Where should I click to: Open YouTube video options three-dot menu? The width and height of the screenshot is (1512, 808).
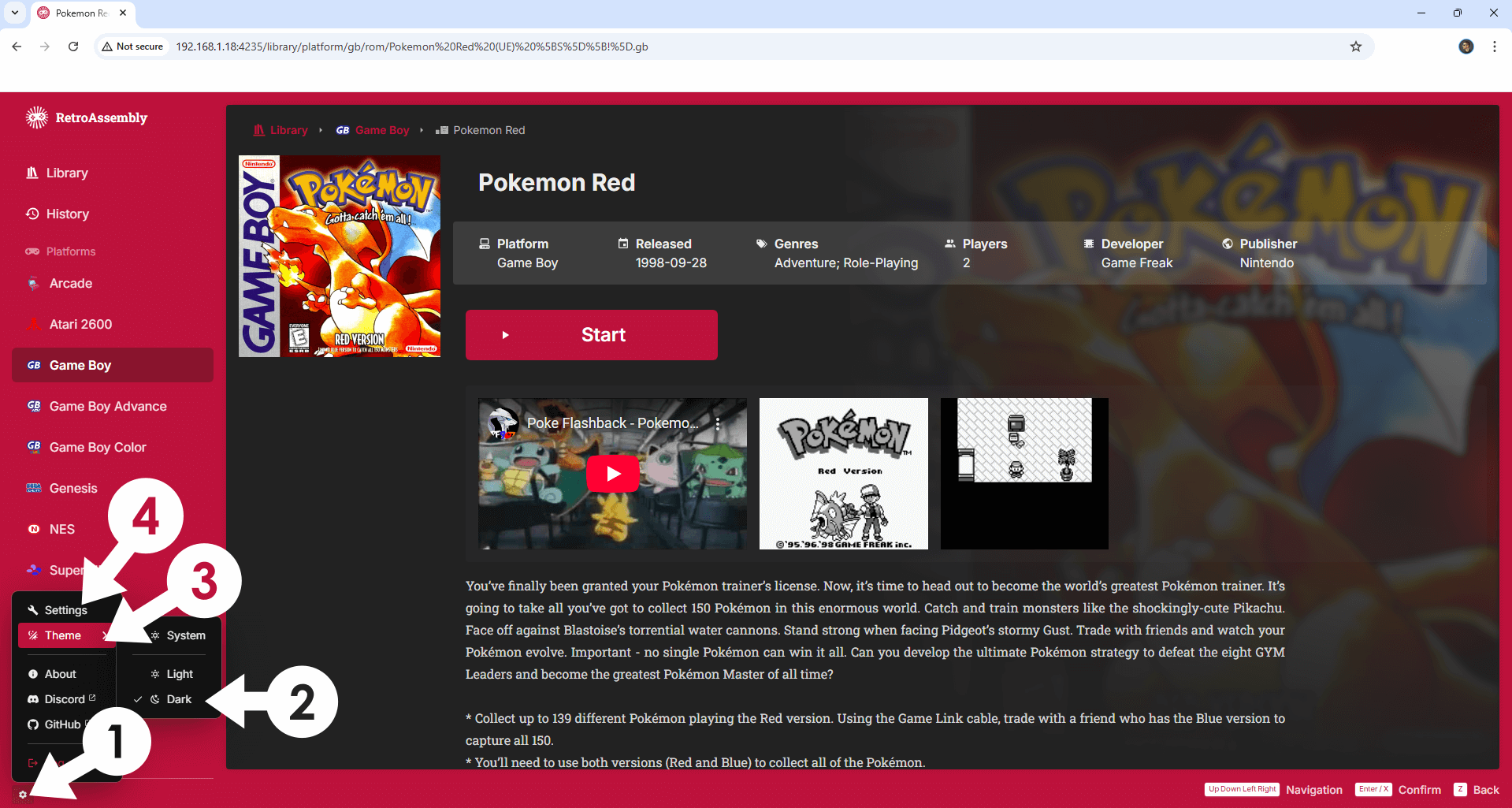pyautogui.click(x=718, y=423)
